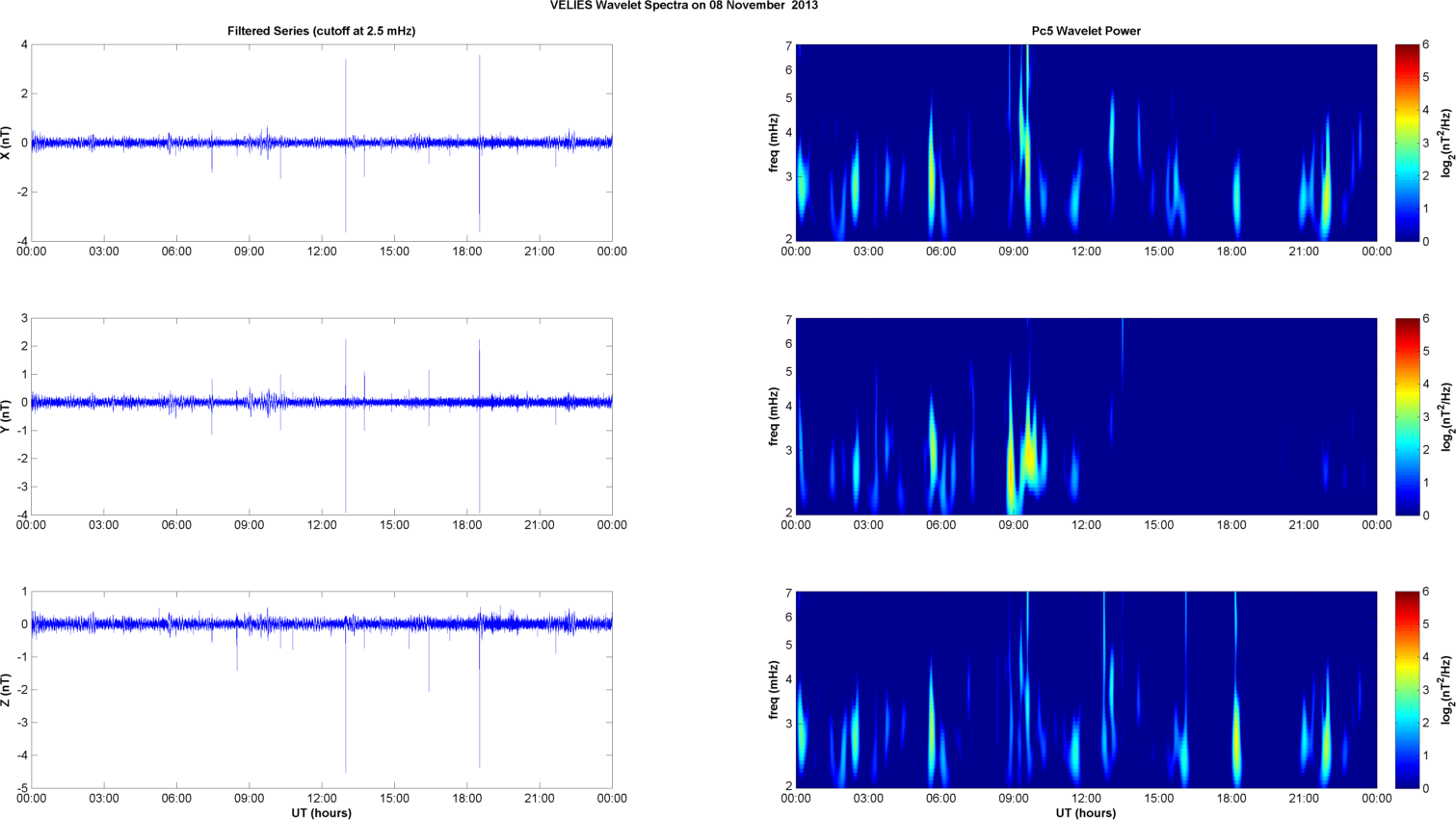
Task: Select the 'Filtered Series (cutoff at 2.5 mHz)' heading
Action: pyautogui.click(x=321, y=31)
